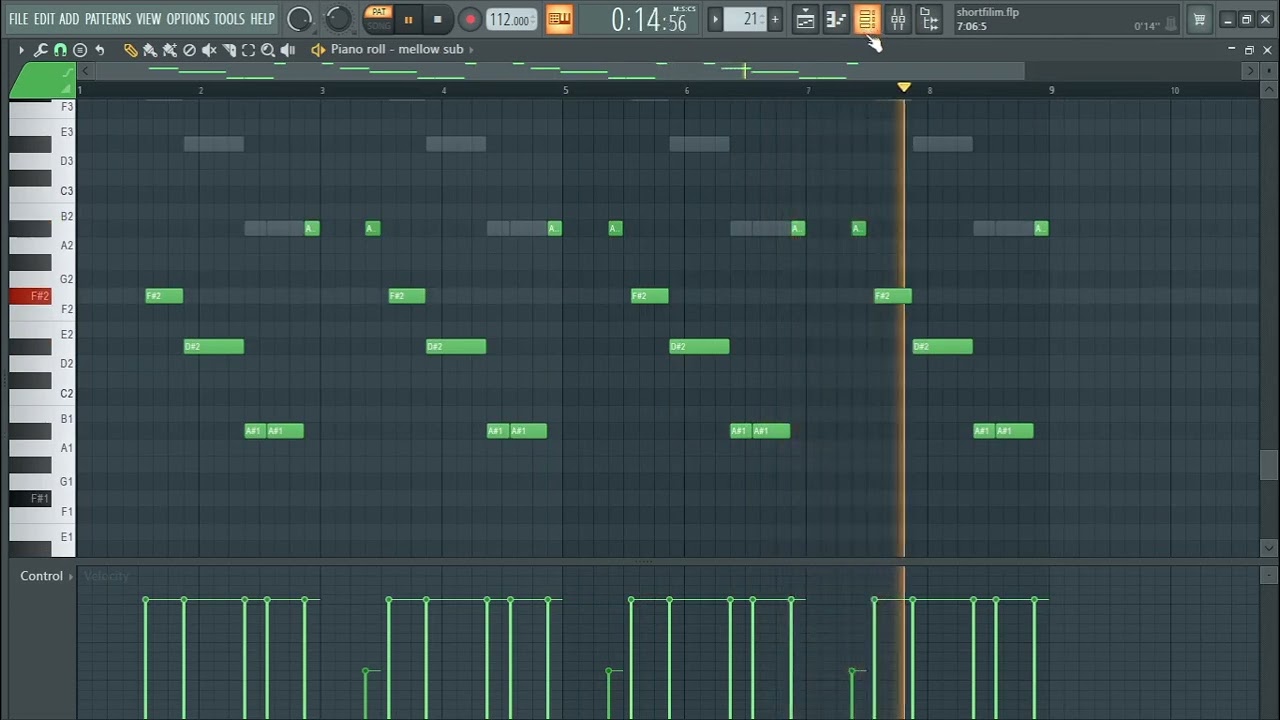Select the Playback speaker tool

(x=288, y=50)
